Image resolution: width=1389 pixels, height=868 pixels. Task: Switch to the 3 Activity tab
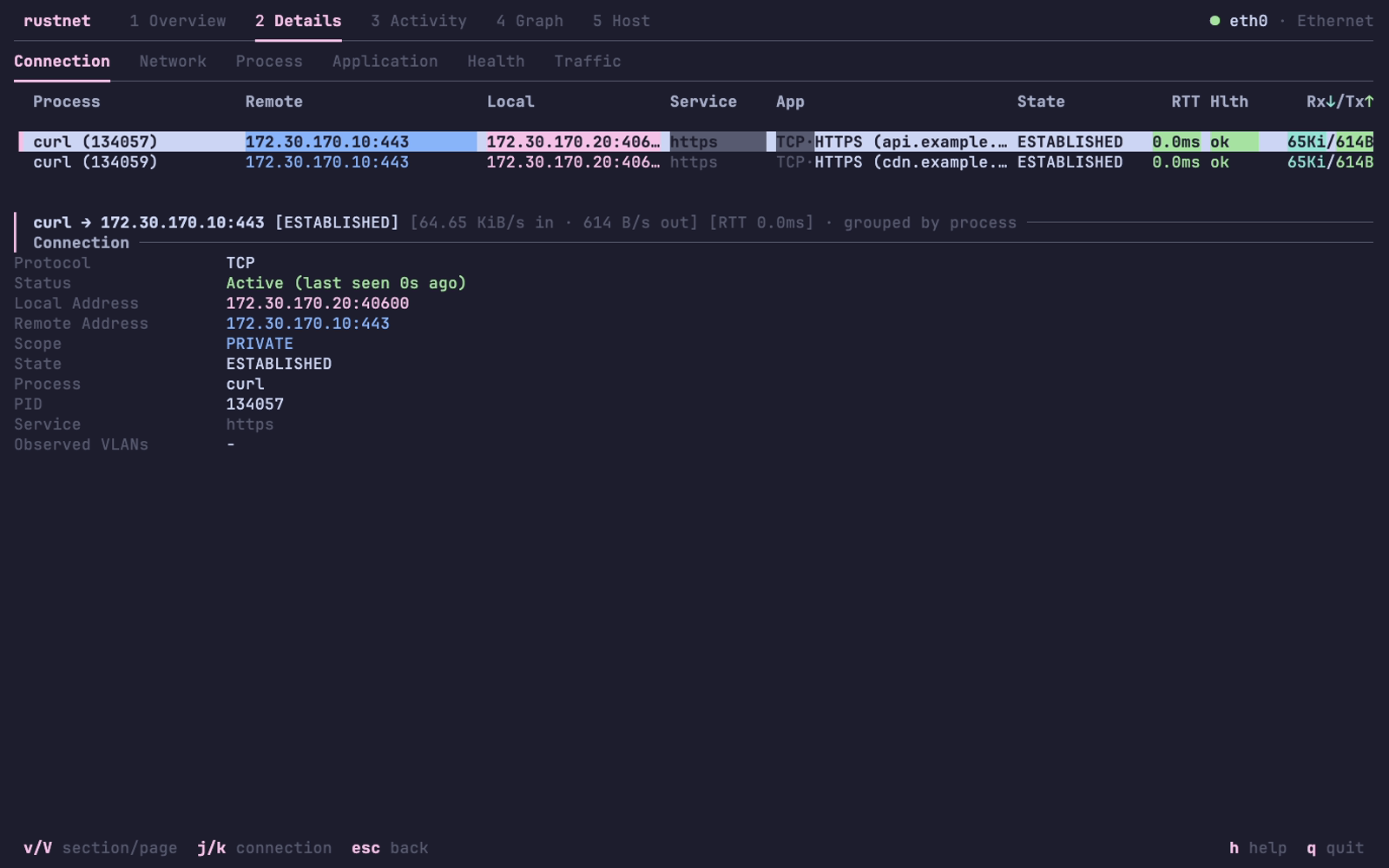[x=418, y=21]
